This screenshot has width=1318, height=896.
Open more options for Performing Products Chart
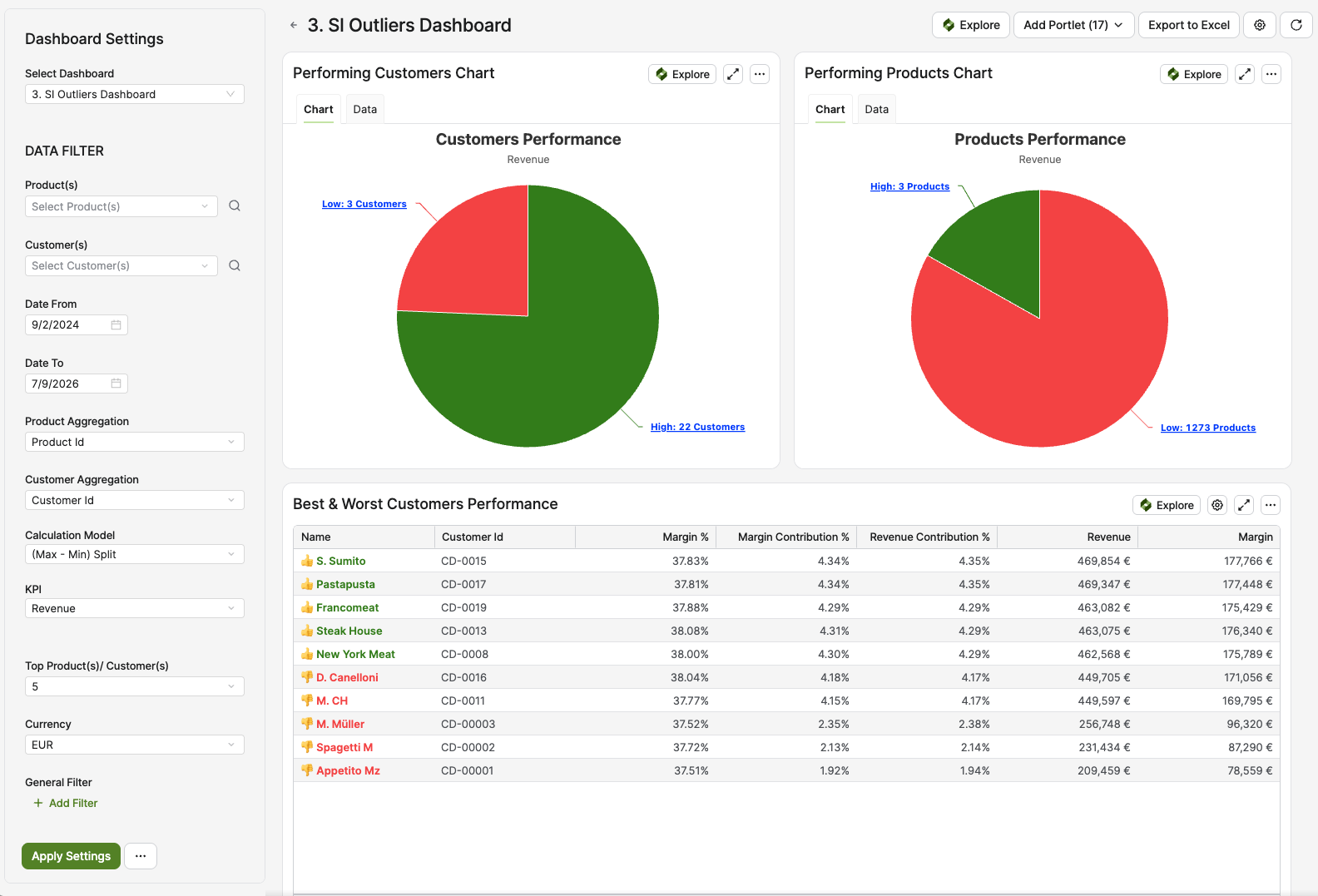(x=1271, y=74)
